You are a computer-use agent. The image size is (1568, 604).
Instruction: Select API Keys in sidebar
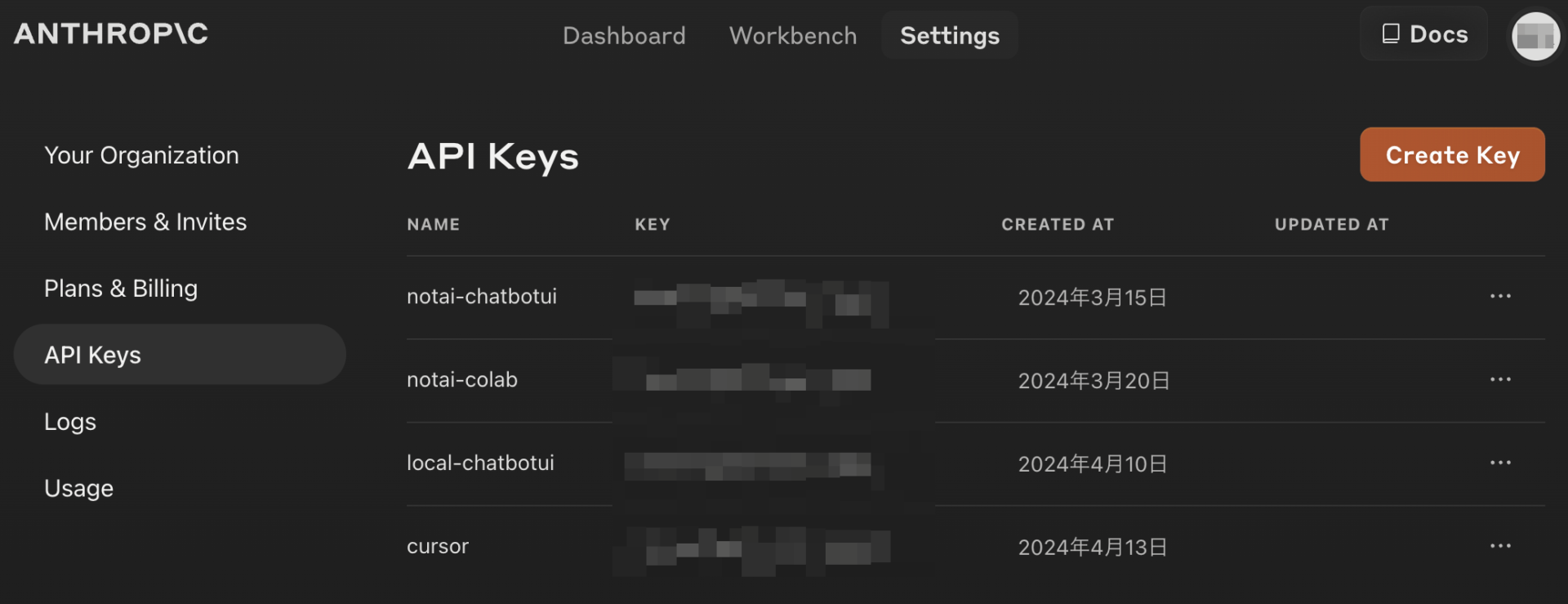(92, 355)
